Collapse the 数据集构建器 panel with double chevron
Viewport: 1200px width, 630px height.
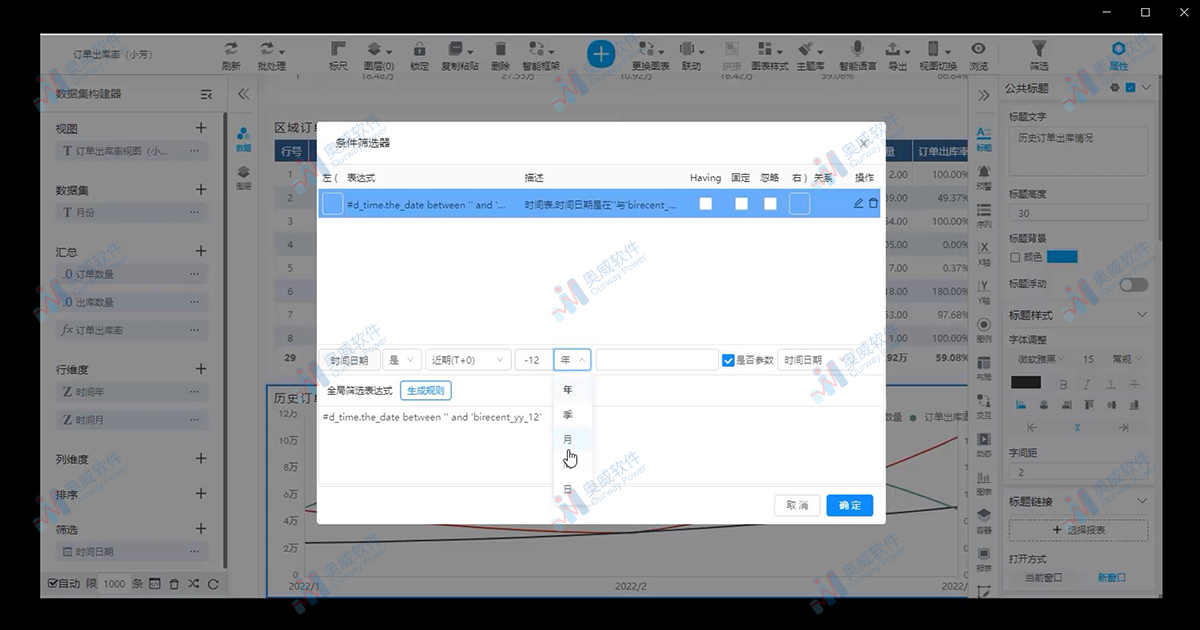pyautogui.click(x=243, y=94)
